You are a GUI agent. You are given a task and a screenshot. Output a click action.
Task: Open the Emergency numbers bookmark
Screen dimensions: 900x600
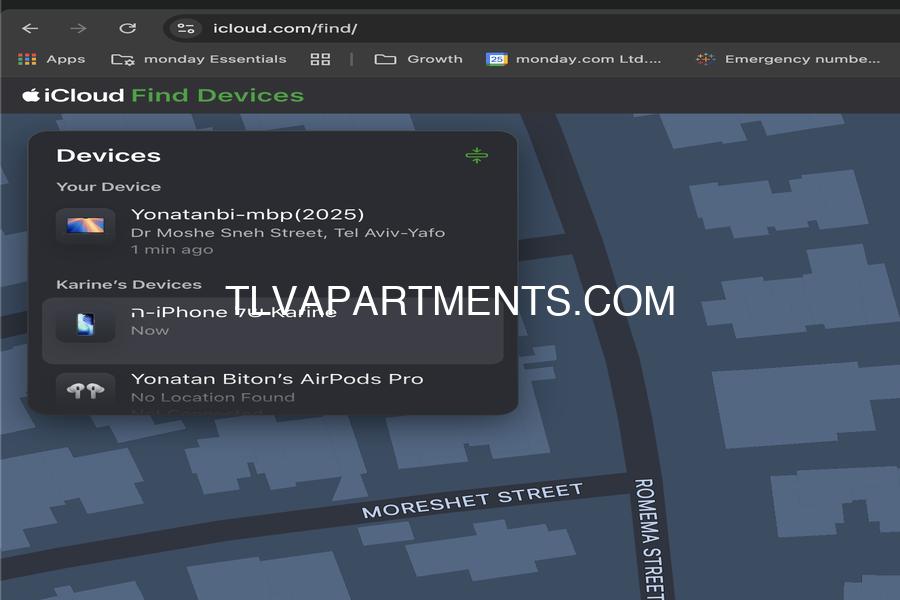point(788,59)
